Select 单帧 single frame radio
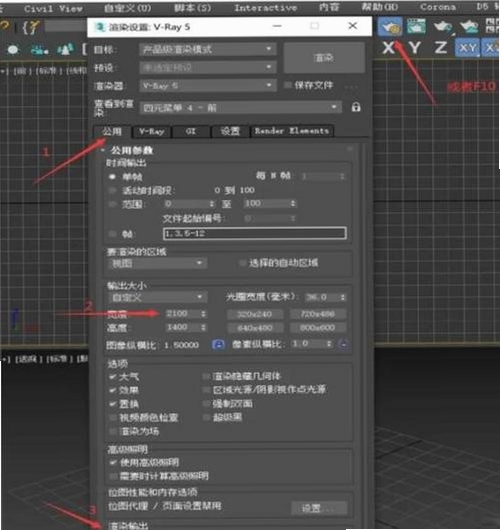500x530 pixels. [x=112, y=176]
